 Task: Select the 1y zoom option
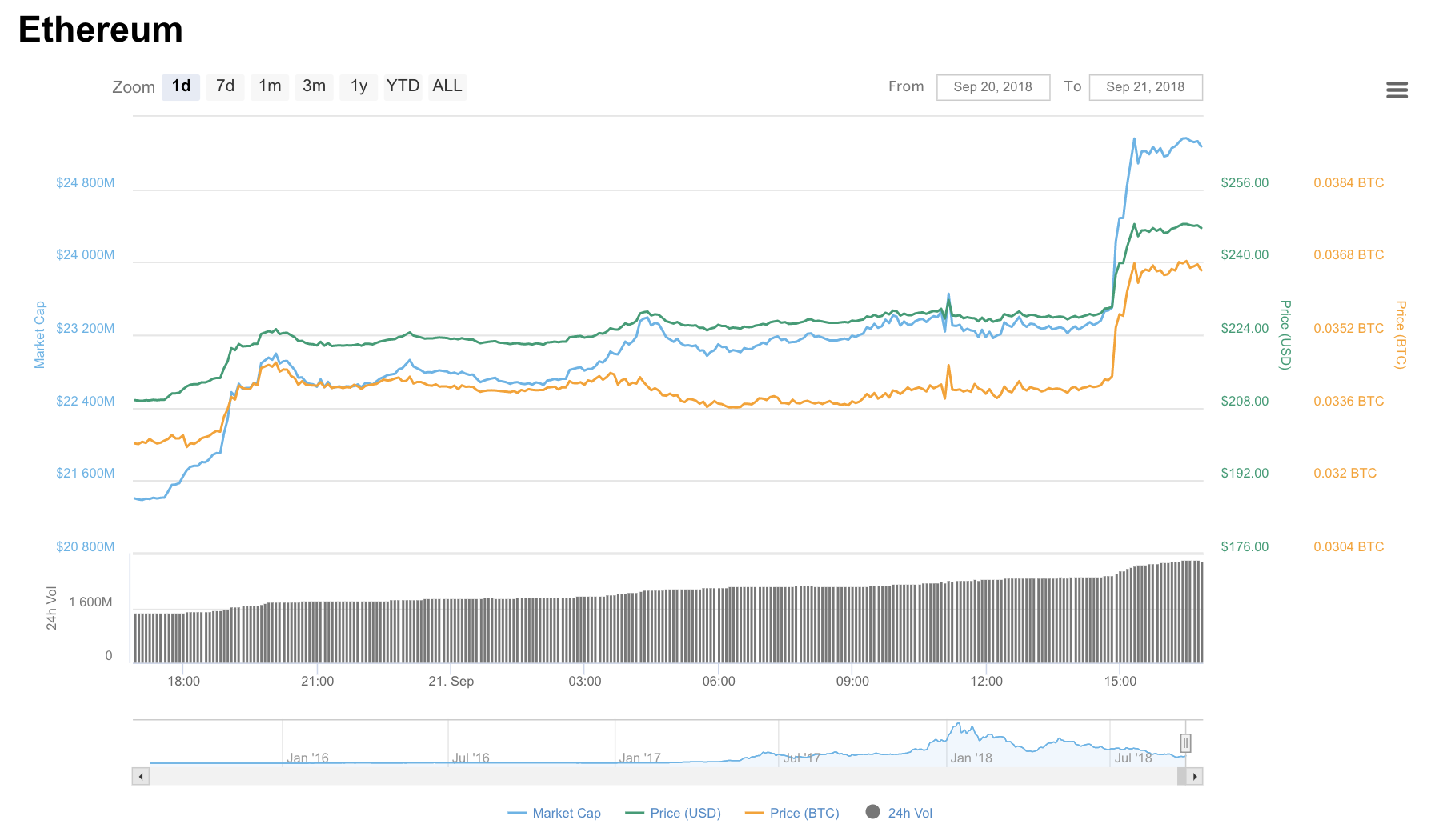pyautogui.click(x=359, y=86)
